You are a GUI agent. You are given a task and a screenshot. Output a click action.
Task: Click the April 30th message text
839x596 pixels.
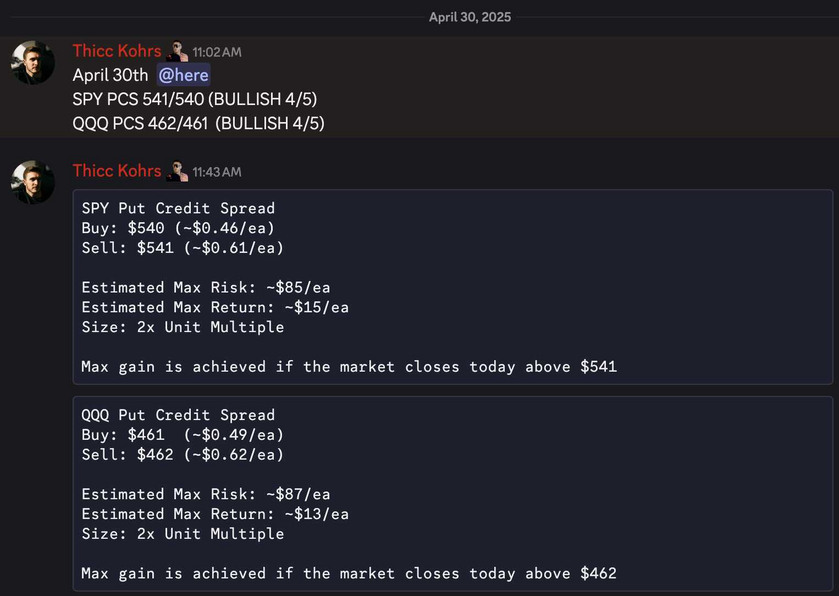110,75
